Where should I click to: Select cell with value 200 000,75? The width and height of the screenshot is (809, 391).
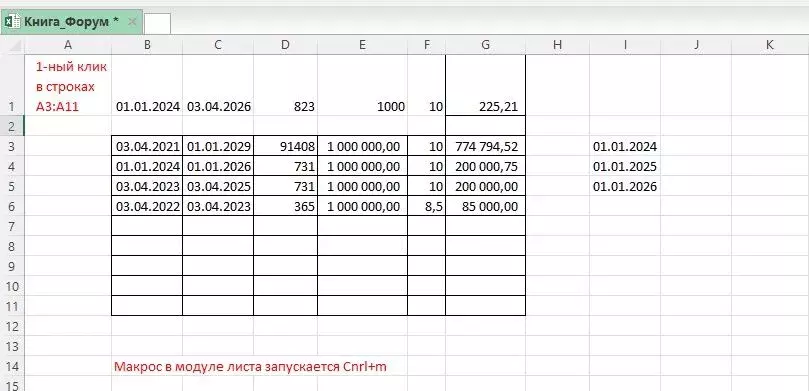[486, 166]
